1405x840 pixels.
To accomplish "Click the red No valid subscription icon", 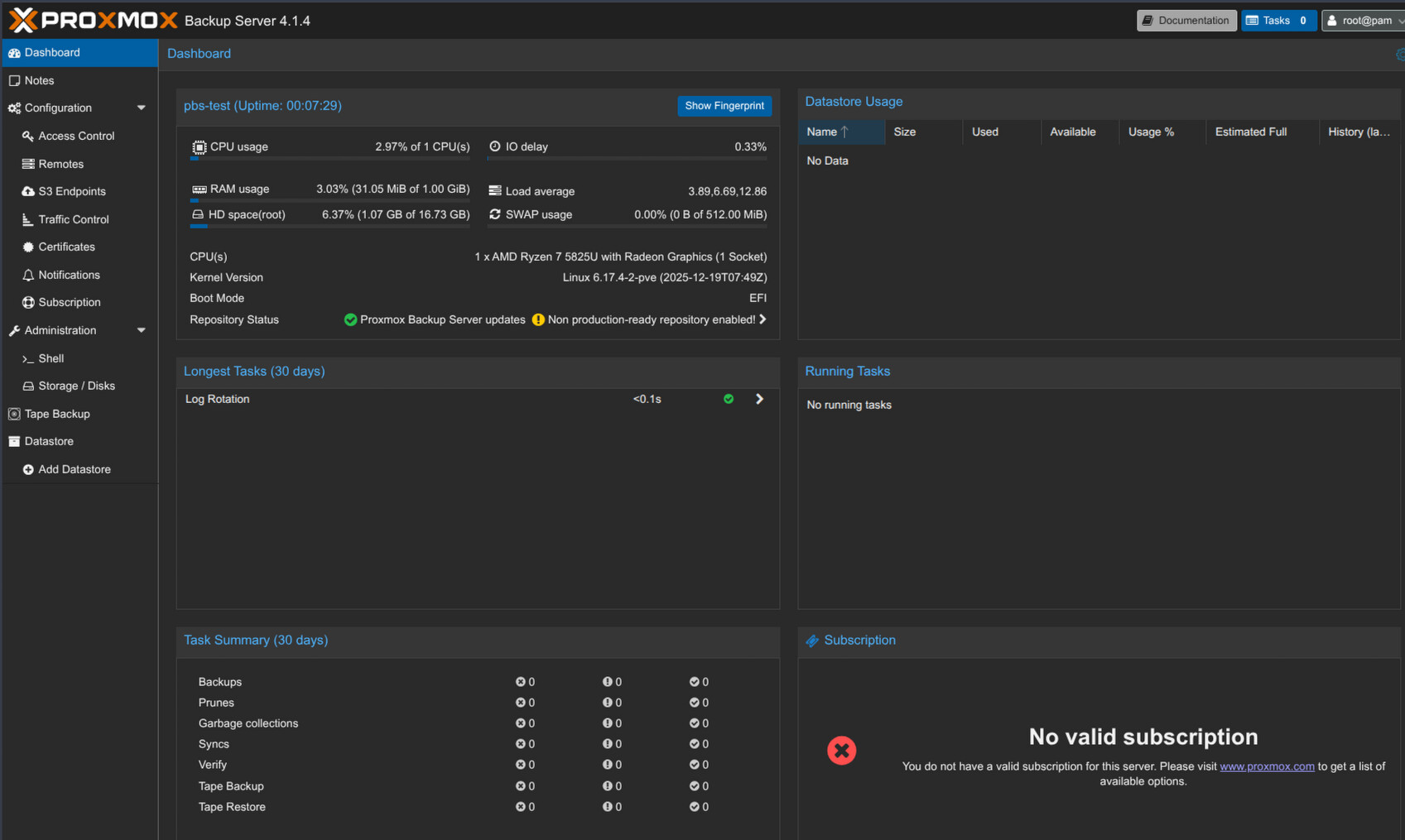I will (x=841, y=751).
